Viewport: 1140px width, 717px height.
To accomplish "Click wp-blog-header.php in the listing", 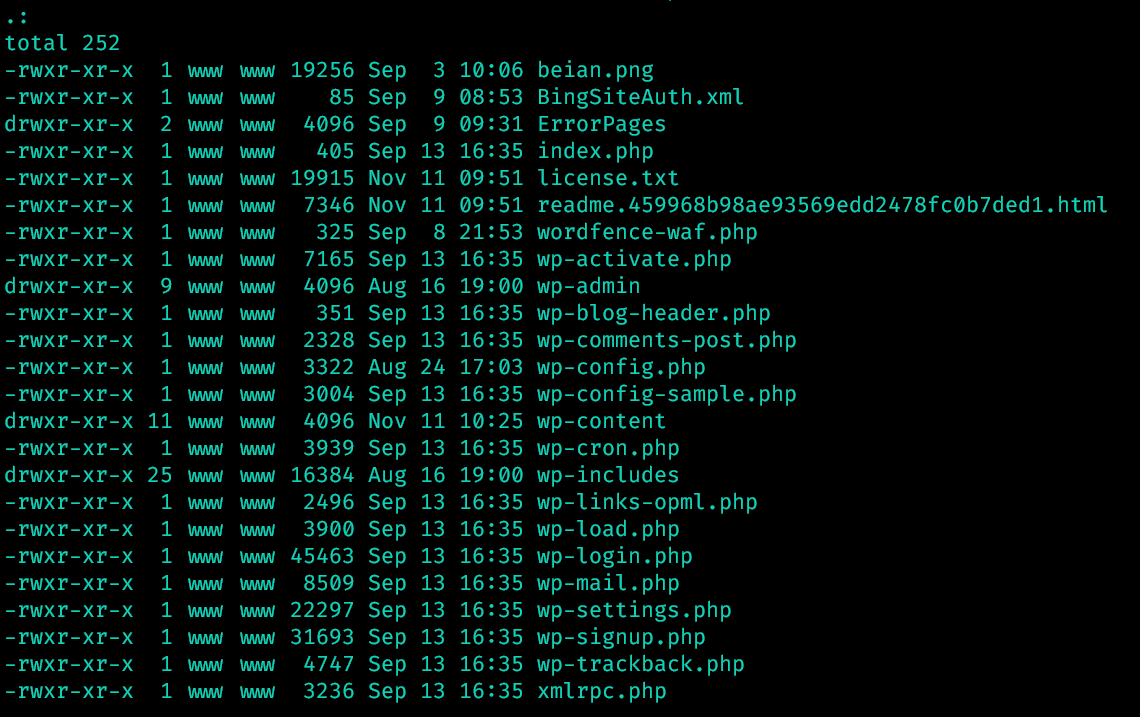I will (x=653, y=313).
